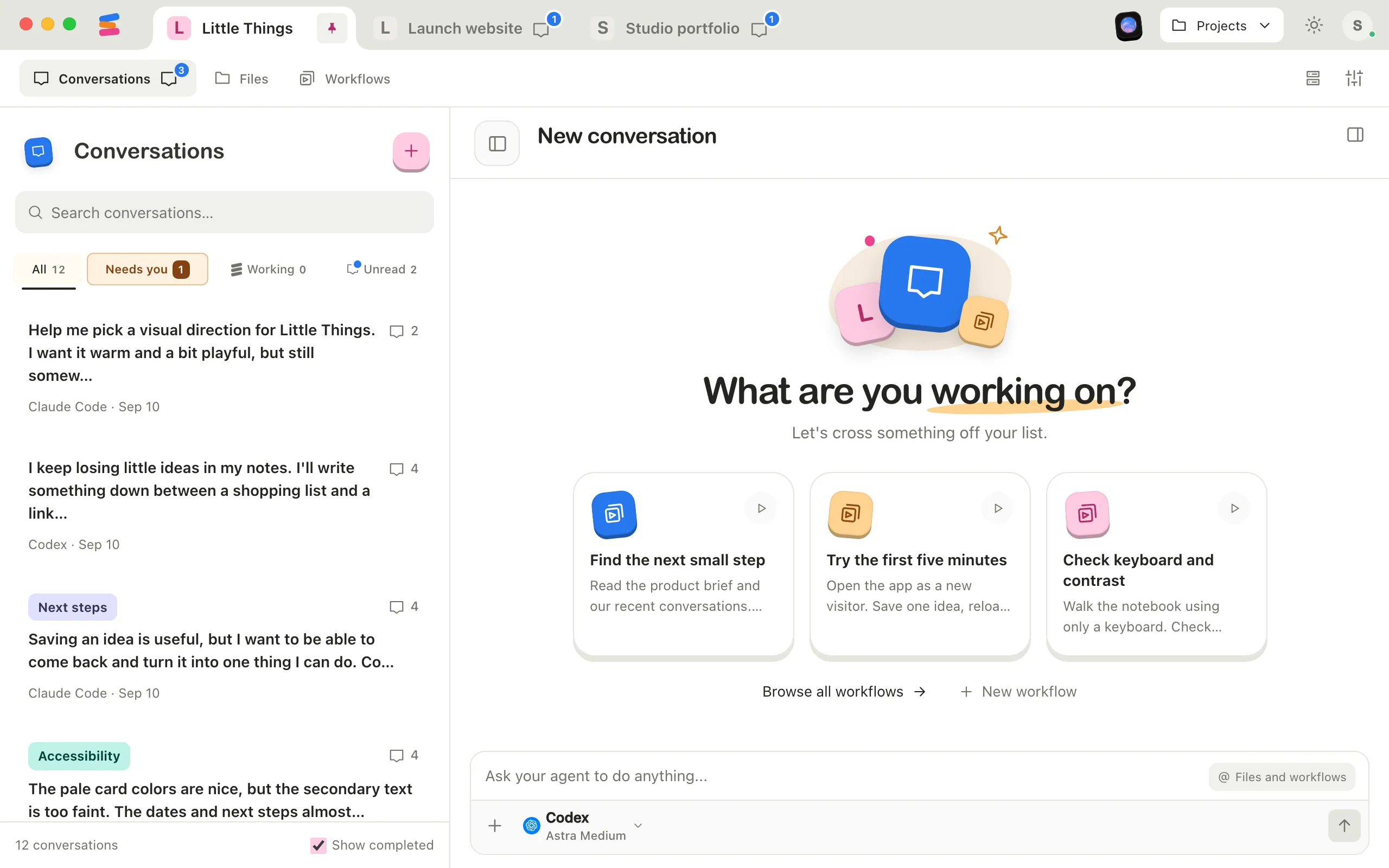The width and height of the screenshot is (1389, 868).
Task: Start a new conversation with the pink plus button
Action: pyautogui.click(x=411, y=151)
